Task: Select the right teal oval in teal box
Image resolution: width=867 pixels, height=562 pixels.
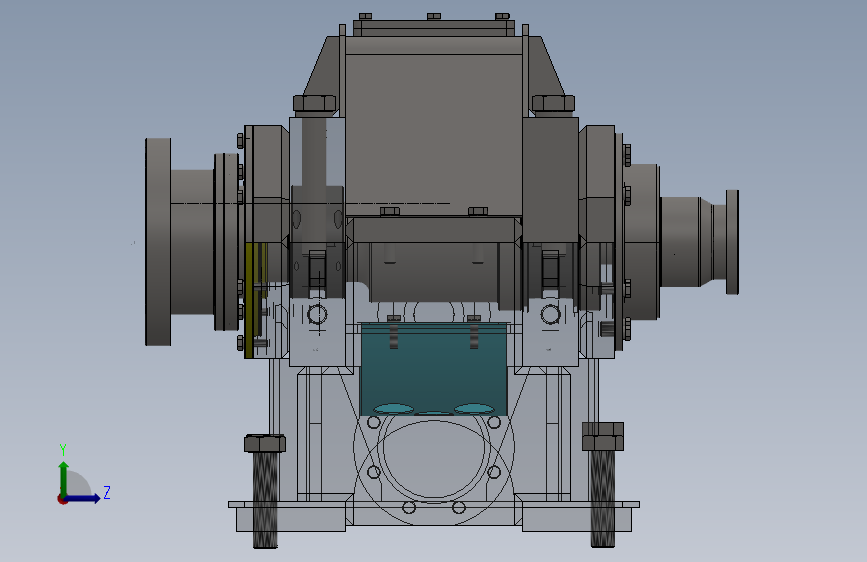Action: [474, 409]
